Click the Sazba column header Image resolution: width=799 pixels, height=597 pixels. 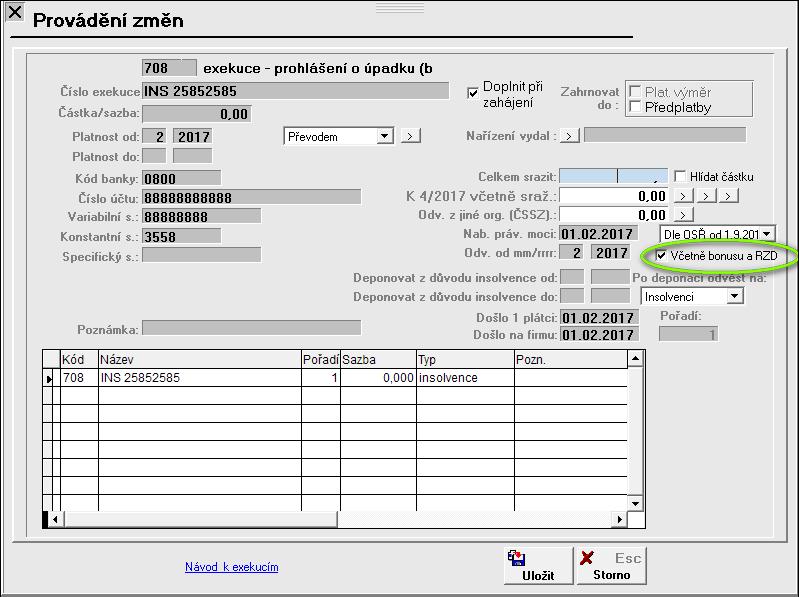click(x=378, y=359)
